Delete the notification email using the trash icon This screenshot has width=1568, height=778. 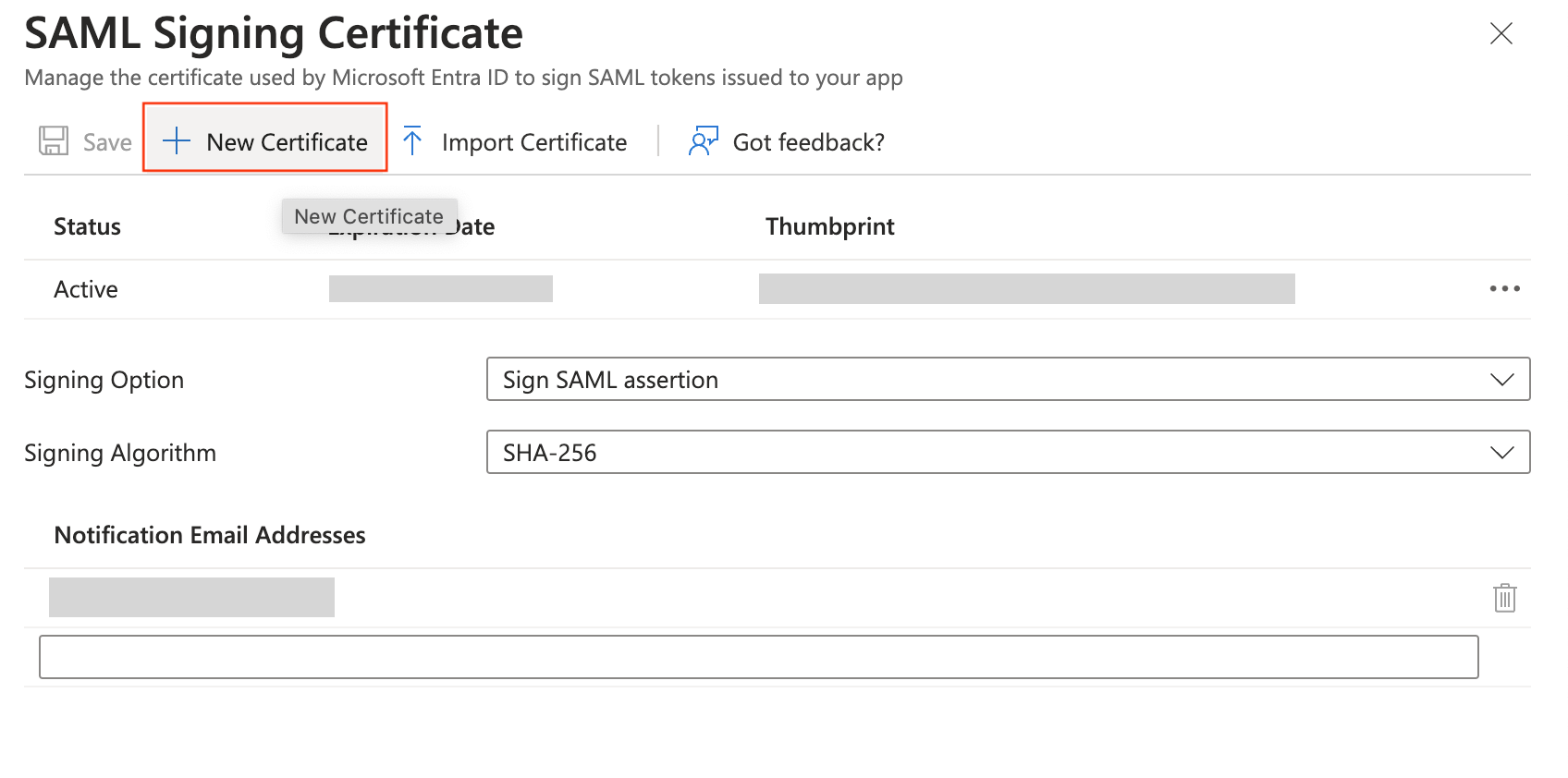1504,598
